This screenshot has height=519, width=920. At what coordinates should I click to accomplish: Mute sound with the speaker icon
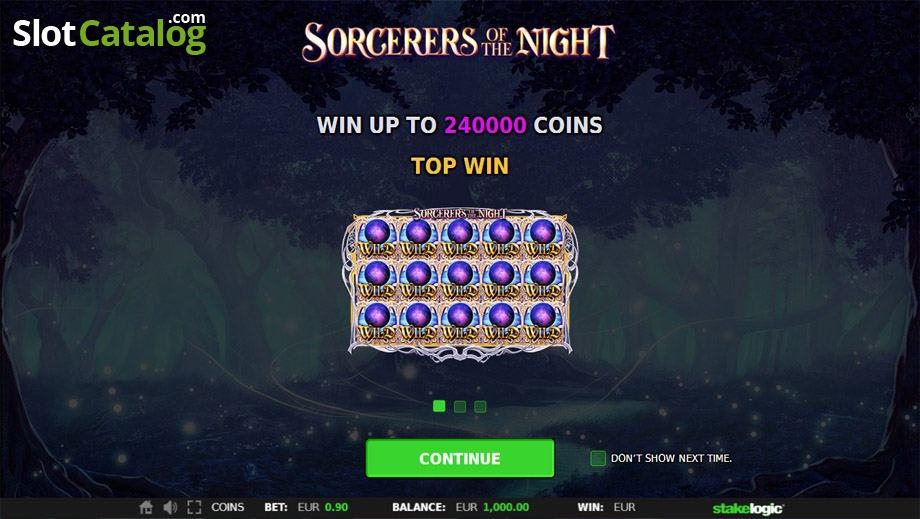pos(170,507)
